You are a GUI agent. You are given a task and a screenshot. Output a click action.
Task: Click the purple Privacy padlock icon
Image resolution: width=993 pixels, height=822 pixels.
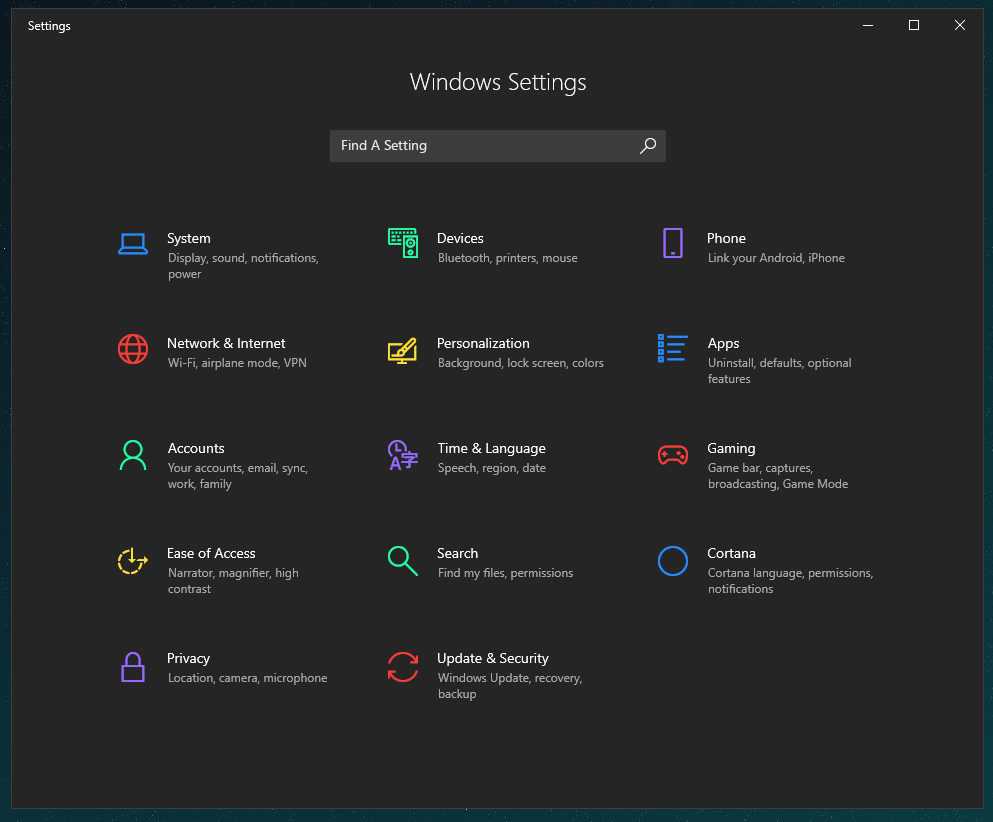[x=133, y=667]
